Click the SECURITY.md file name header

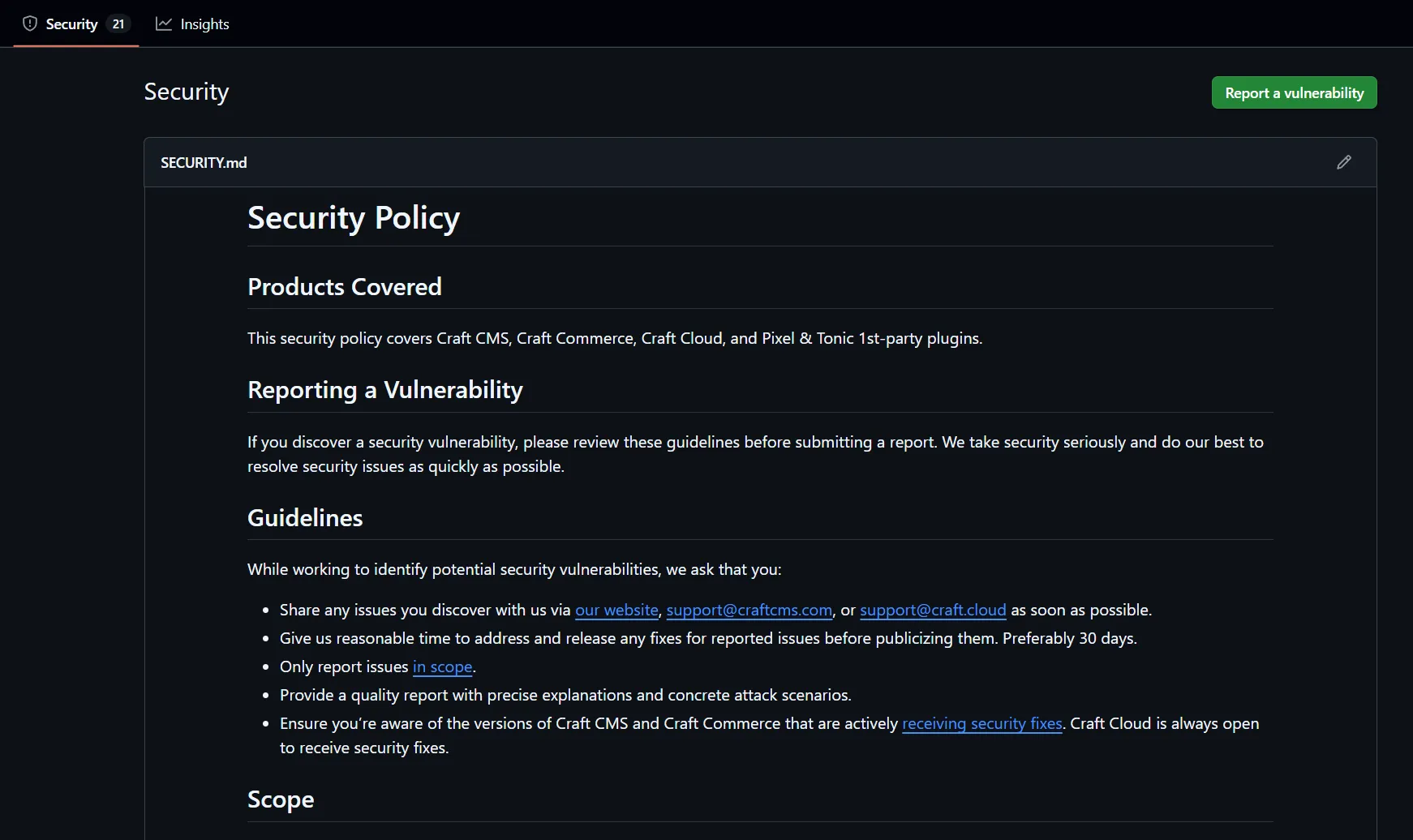click(204, 162)
